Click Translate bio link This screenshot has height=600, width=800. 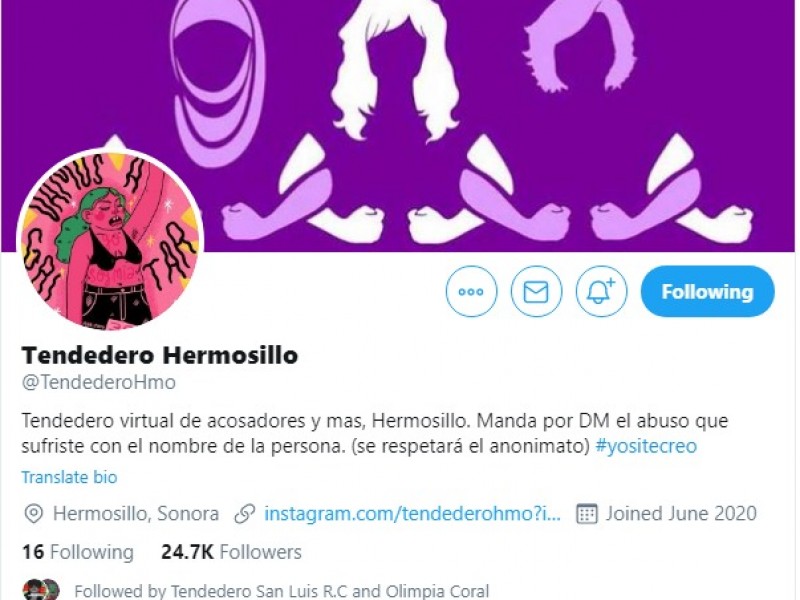coord(69,477)
